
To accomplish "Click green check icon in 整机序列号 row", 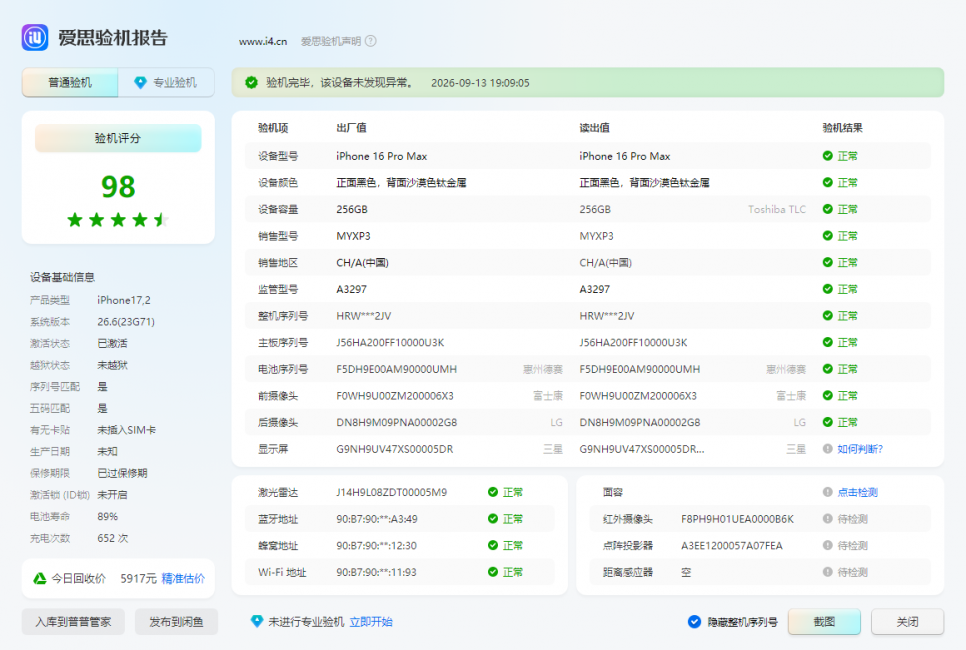I will click(x=828, y=315).
